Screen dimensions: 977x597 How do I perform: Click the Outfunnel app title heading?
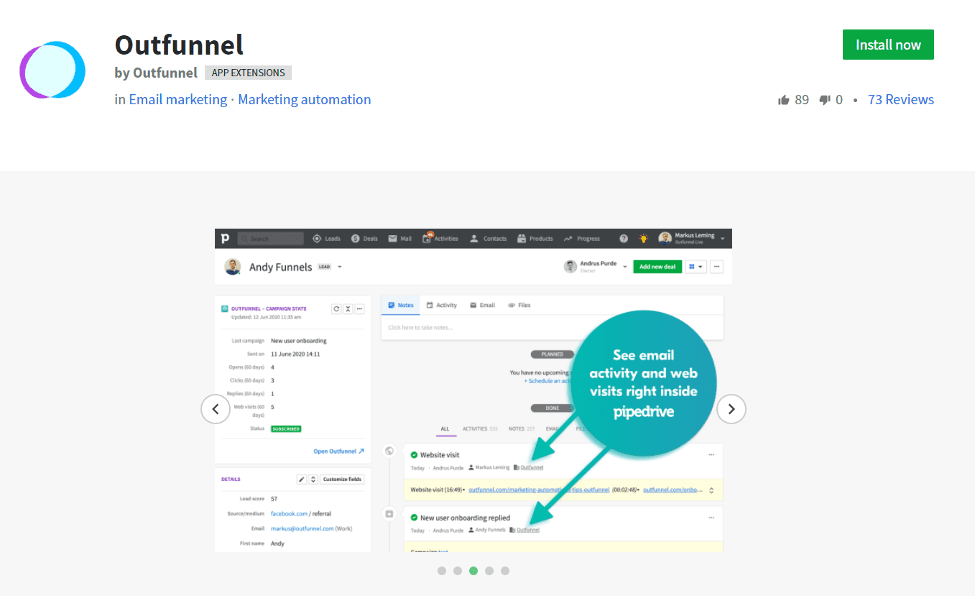point(179,45)
